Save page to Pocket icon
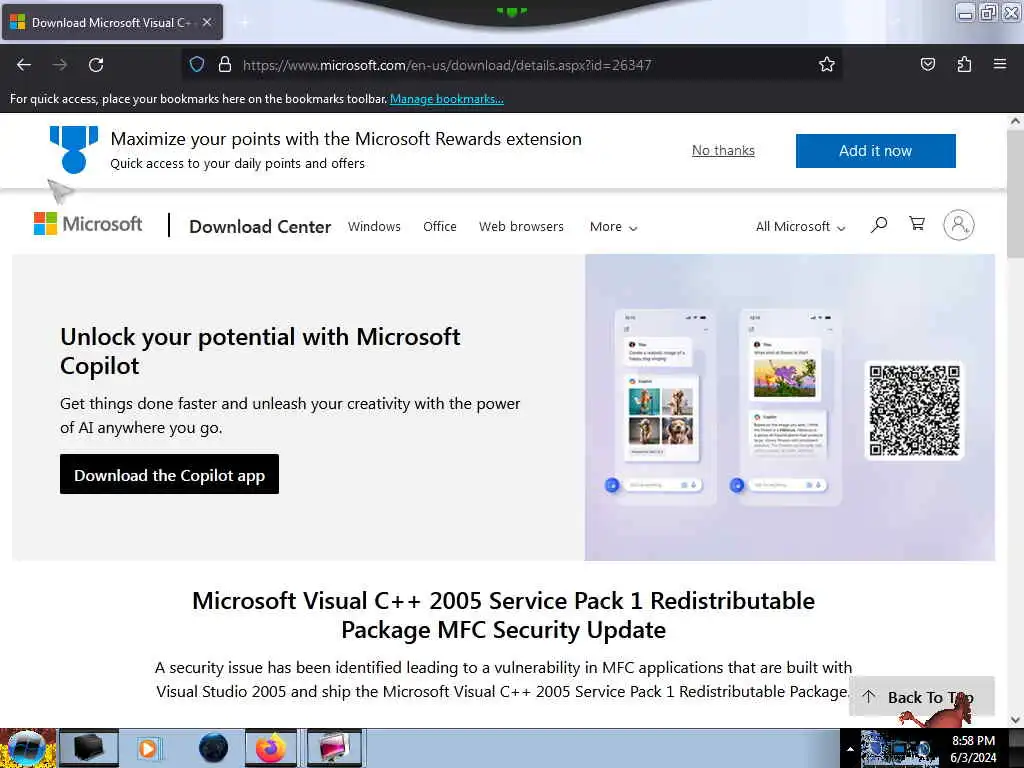Viewport: 1024px width, 768px height. click(927, 64)
